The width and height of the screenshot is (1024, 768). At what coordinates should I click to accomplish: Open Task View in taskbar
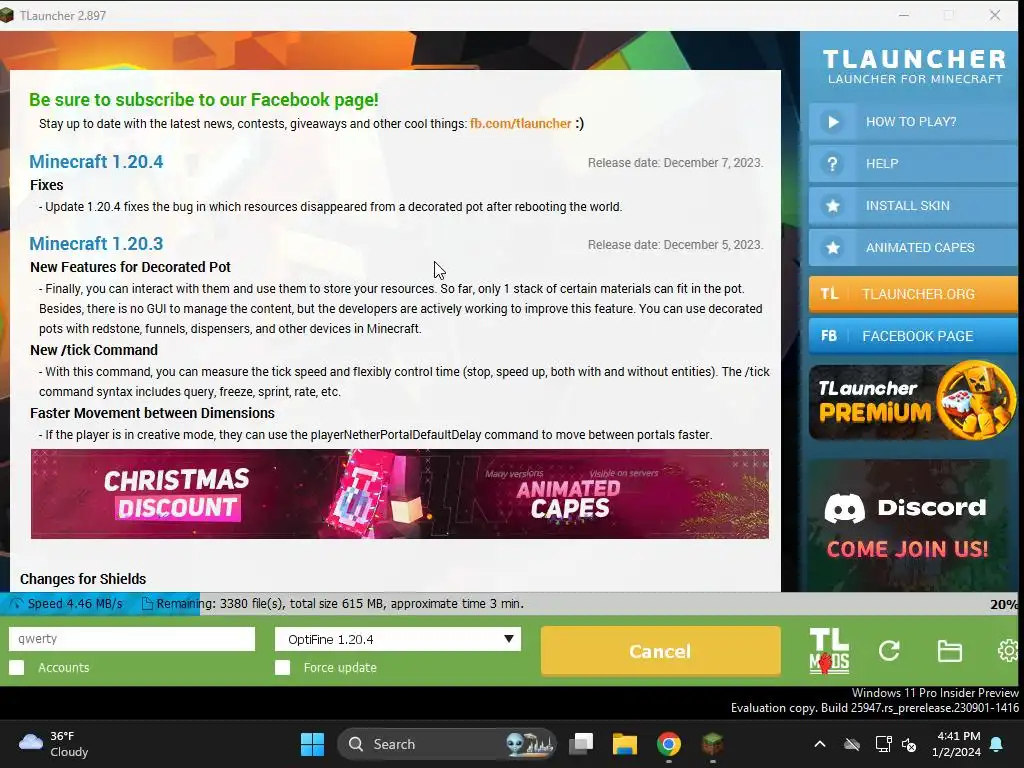click(x=581, y=744)
